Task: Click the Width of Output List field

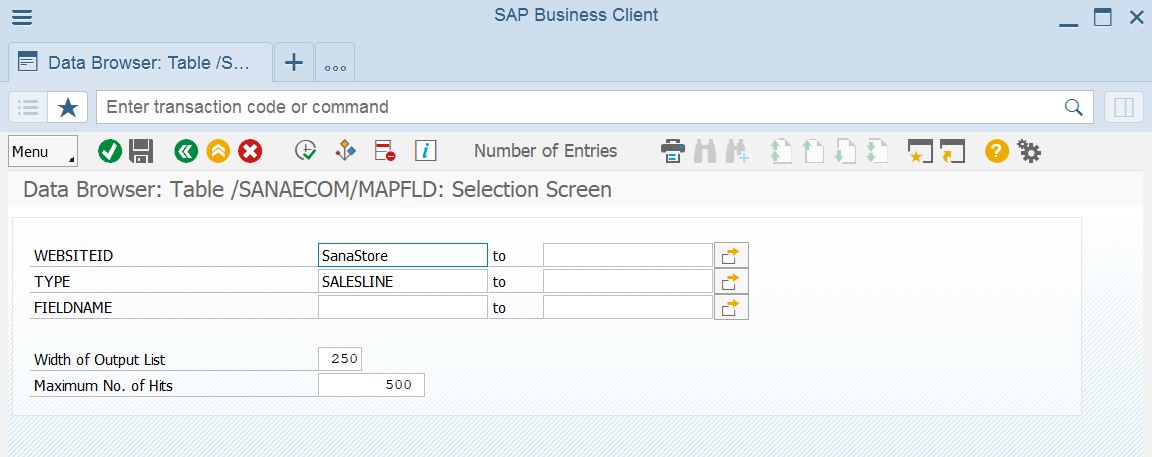Action: (x=340, y=359)
